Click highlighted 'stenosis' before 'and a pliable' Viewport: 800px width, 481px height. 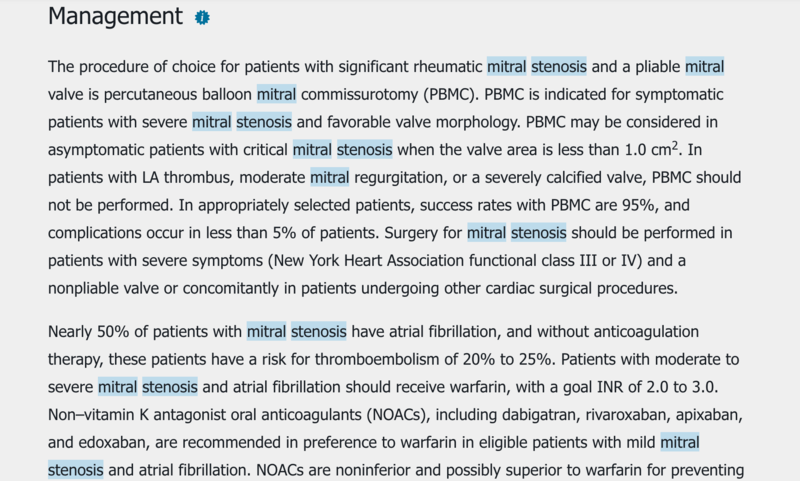click(560, 68)
